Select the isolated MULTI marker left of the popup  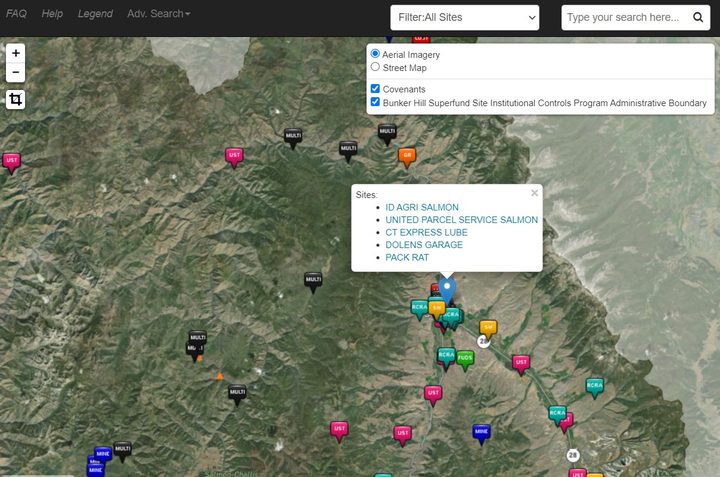click(x=313, y=282)
